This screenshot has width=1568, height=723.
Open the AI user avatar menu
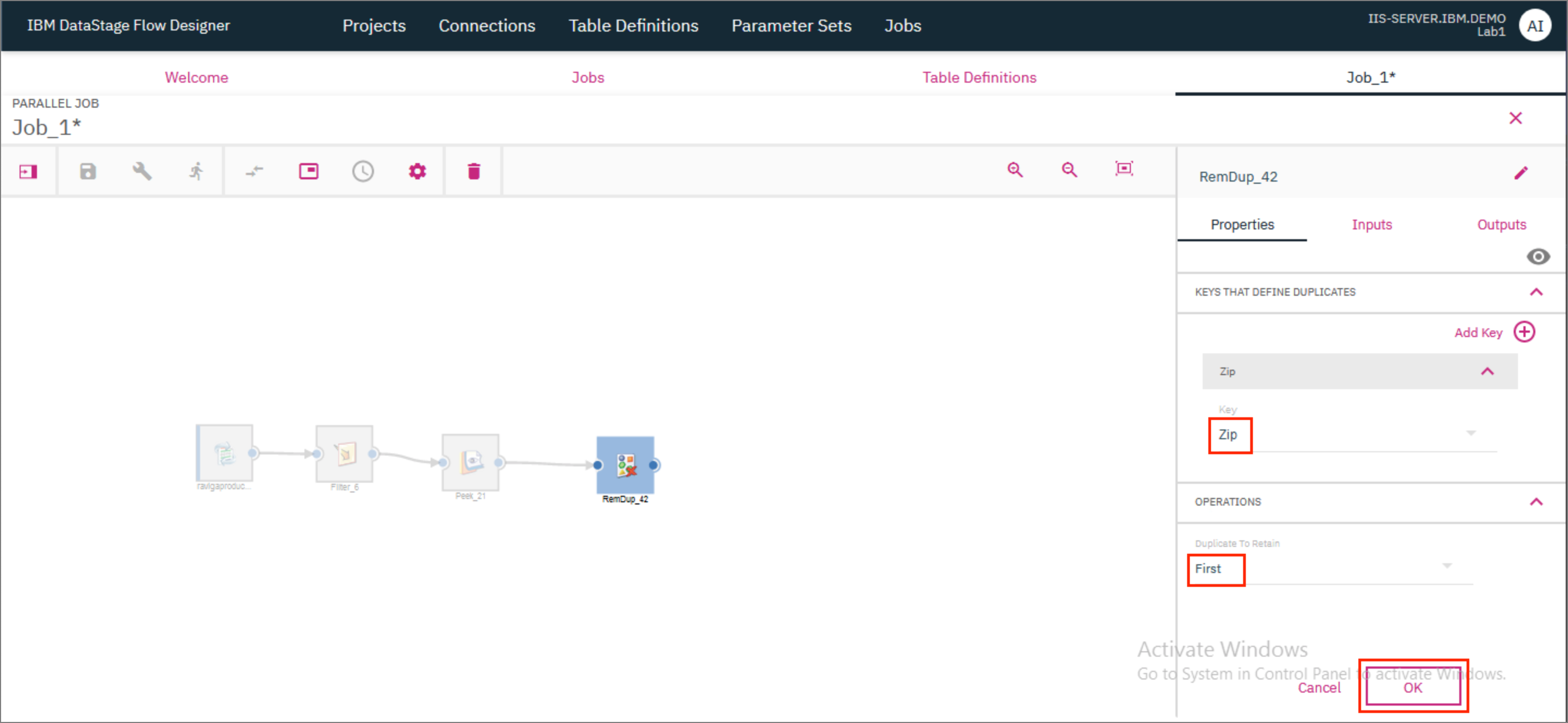pos(1534,26)
